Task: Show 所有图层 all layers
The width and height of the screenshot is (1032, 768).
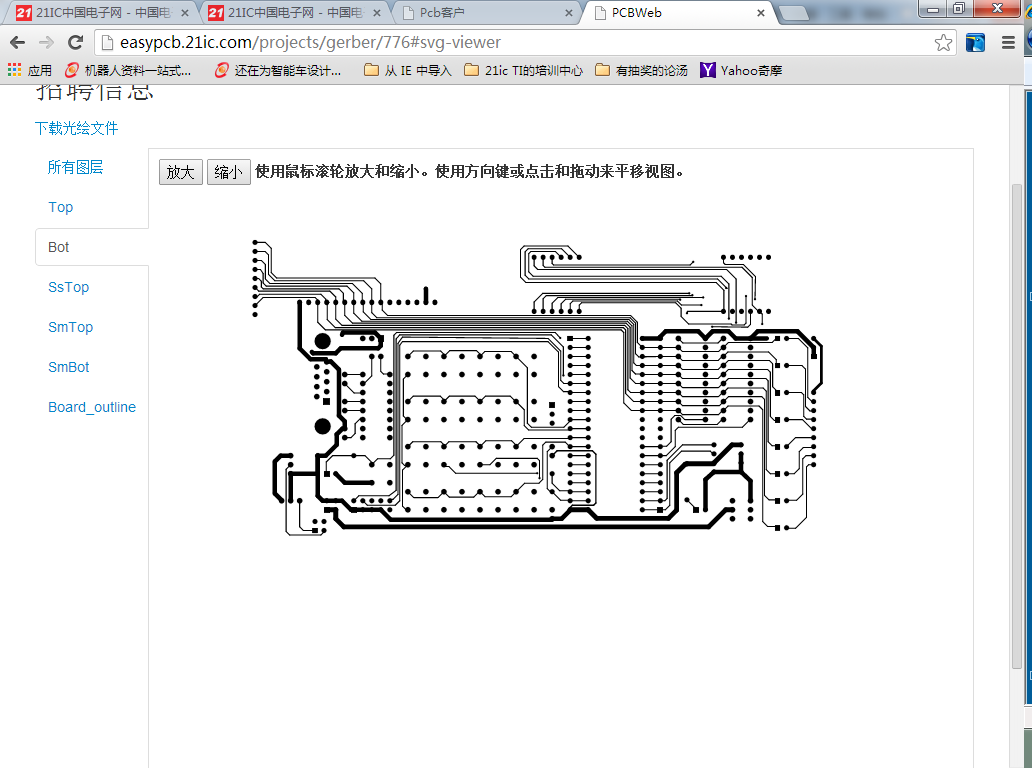Action: point(75,167)
